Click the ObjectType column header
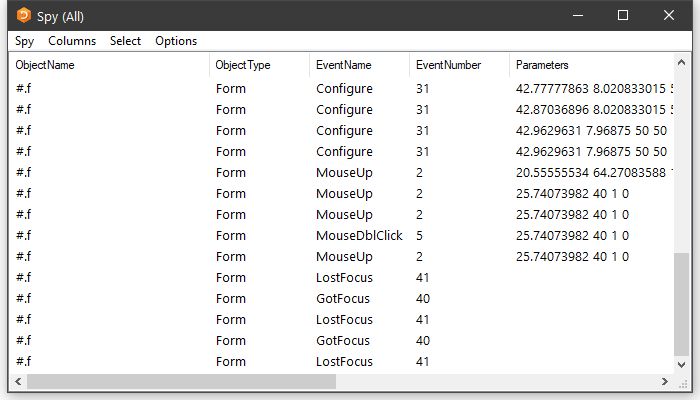This screenshot has width=700, height=400. (x=242, y=65)
